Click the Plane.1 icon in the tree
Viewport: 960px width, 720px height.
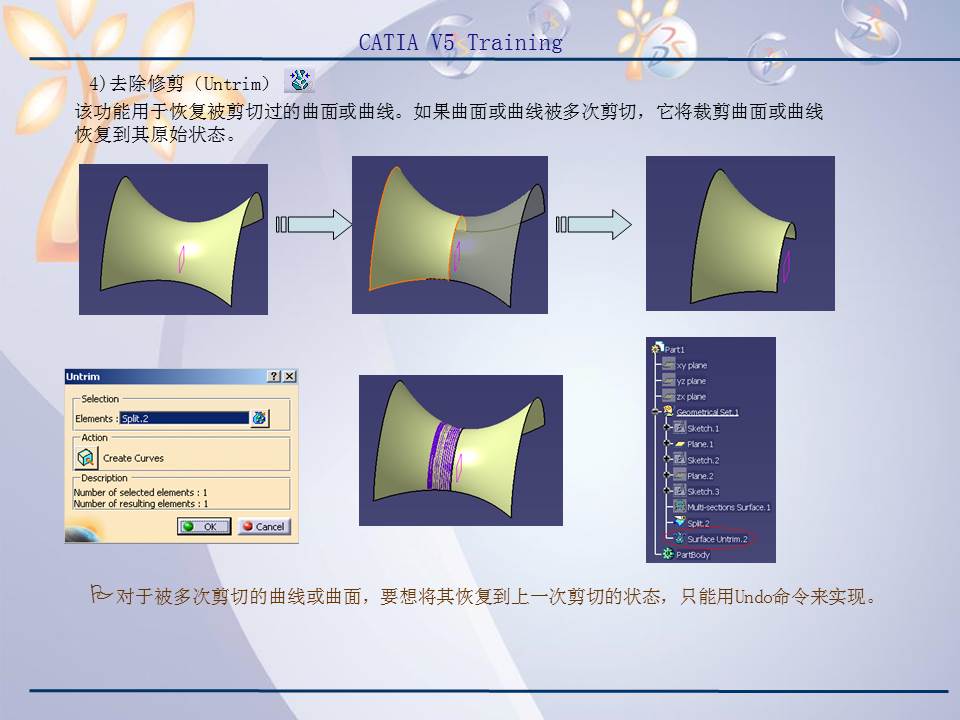pos(682,444)
